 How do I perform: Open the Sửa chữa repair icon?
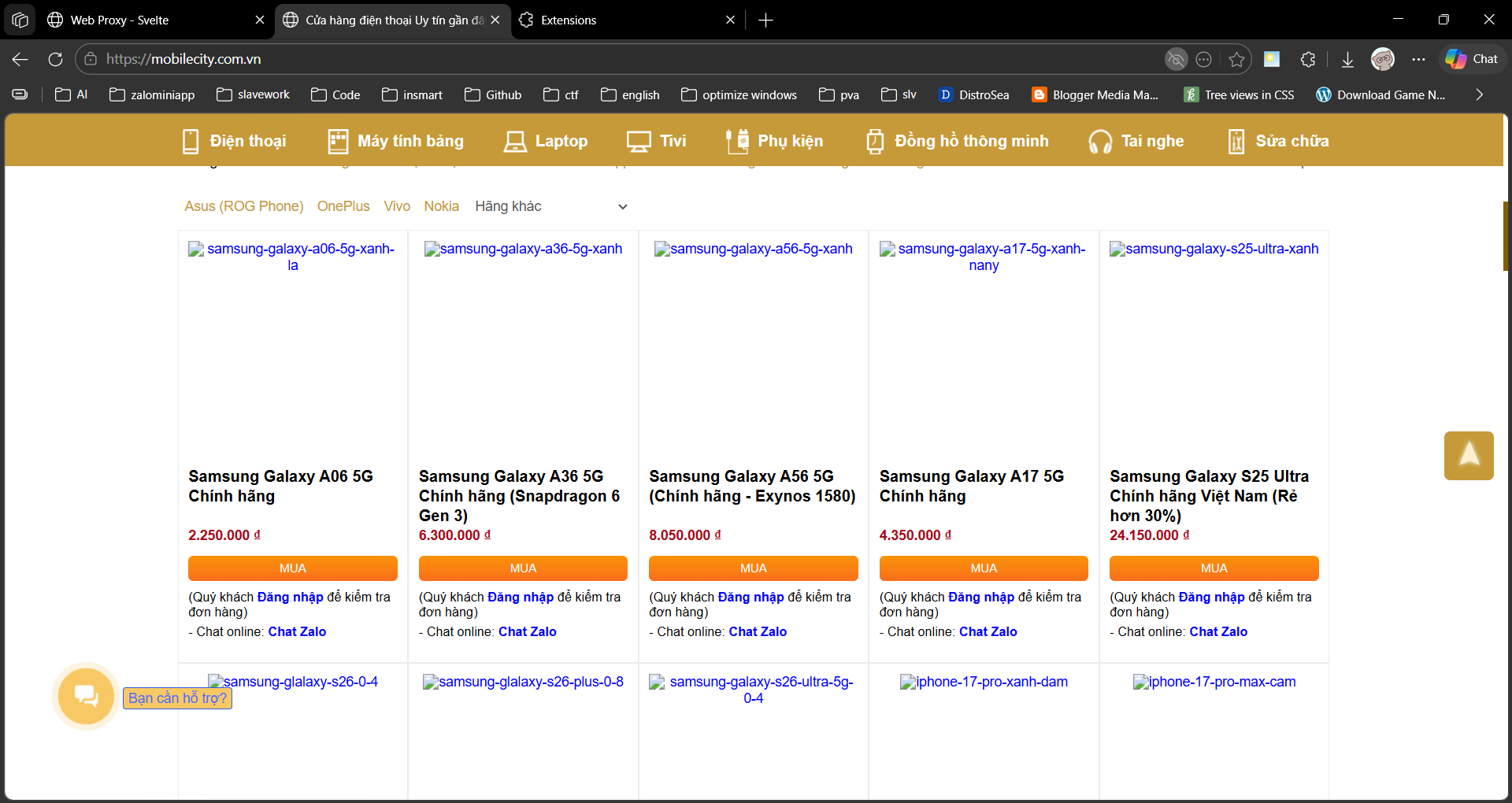pos(1236,141)
